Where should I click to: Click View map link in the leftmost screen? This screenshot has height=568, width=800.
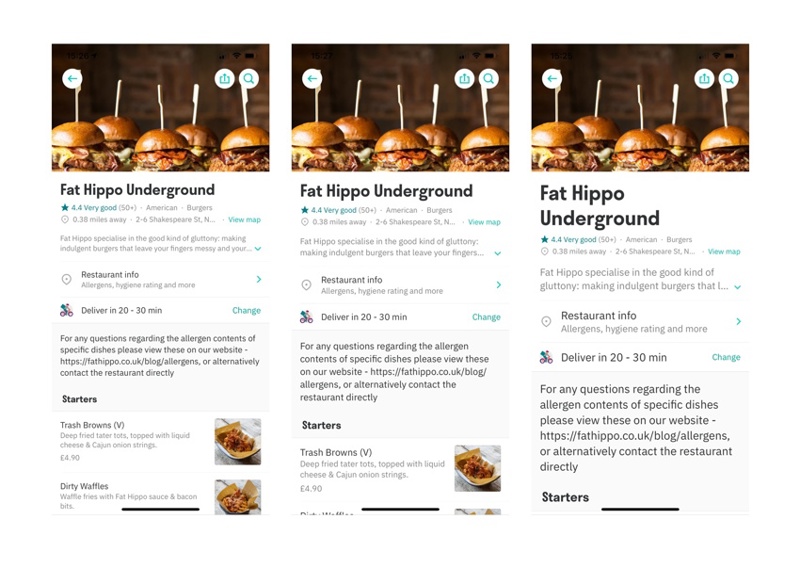[x=244, y=219]
